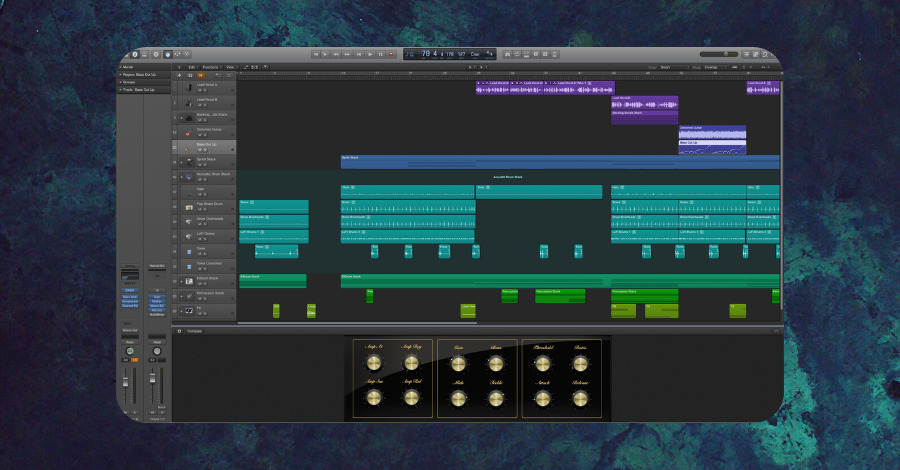Screen dimensions: 900x470
Task: Click the Pop Brass Drum track icon
Action: coord(188,206)
